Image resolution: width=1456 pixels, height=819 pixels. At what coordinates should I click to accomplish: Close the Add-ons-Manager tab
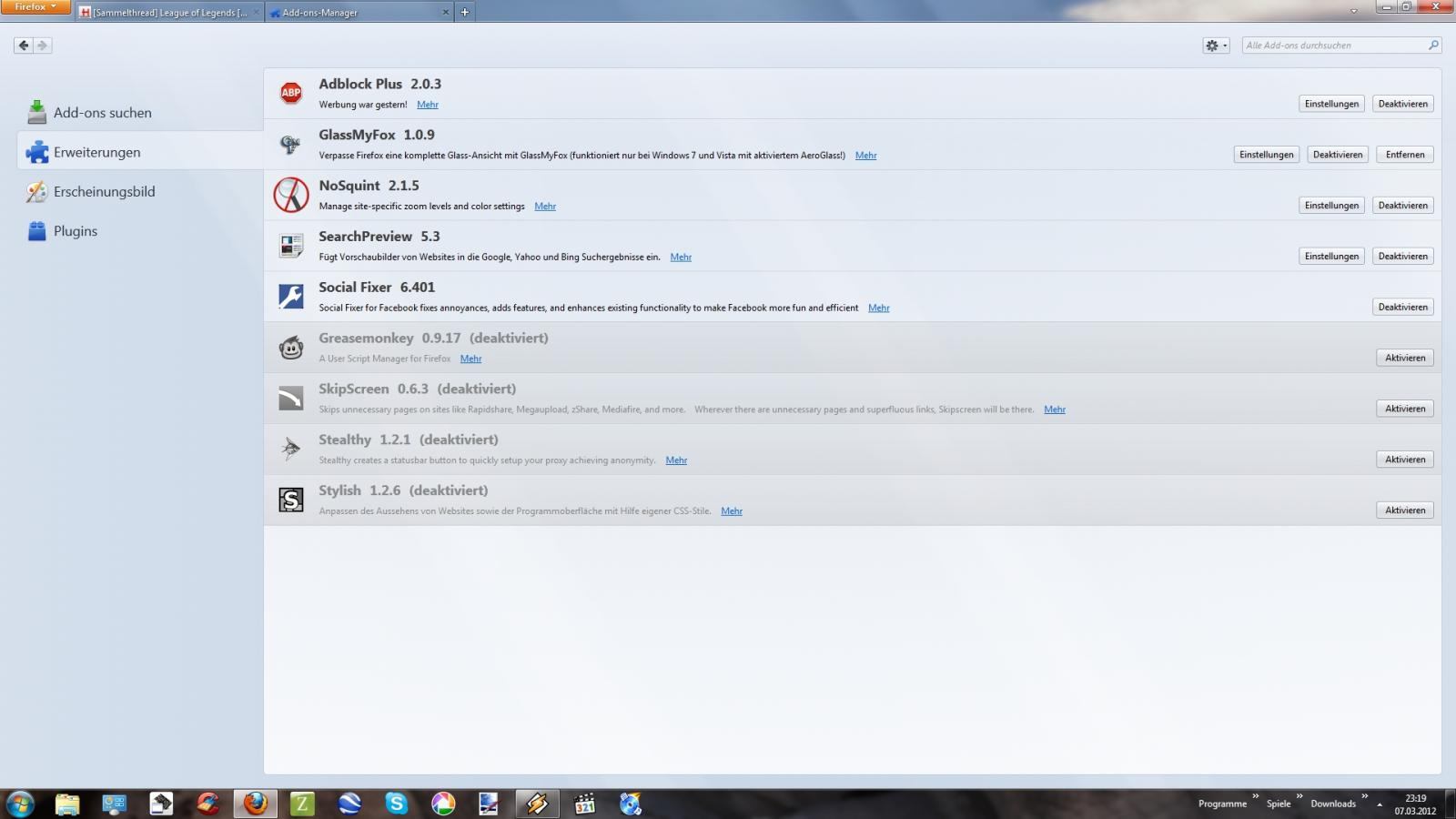click(446, 12)
